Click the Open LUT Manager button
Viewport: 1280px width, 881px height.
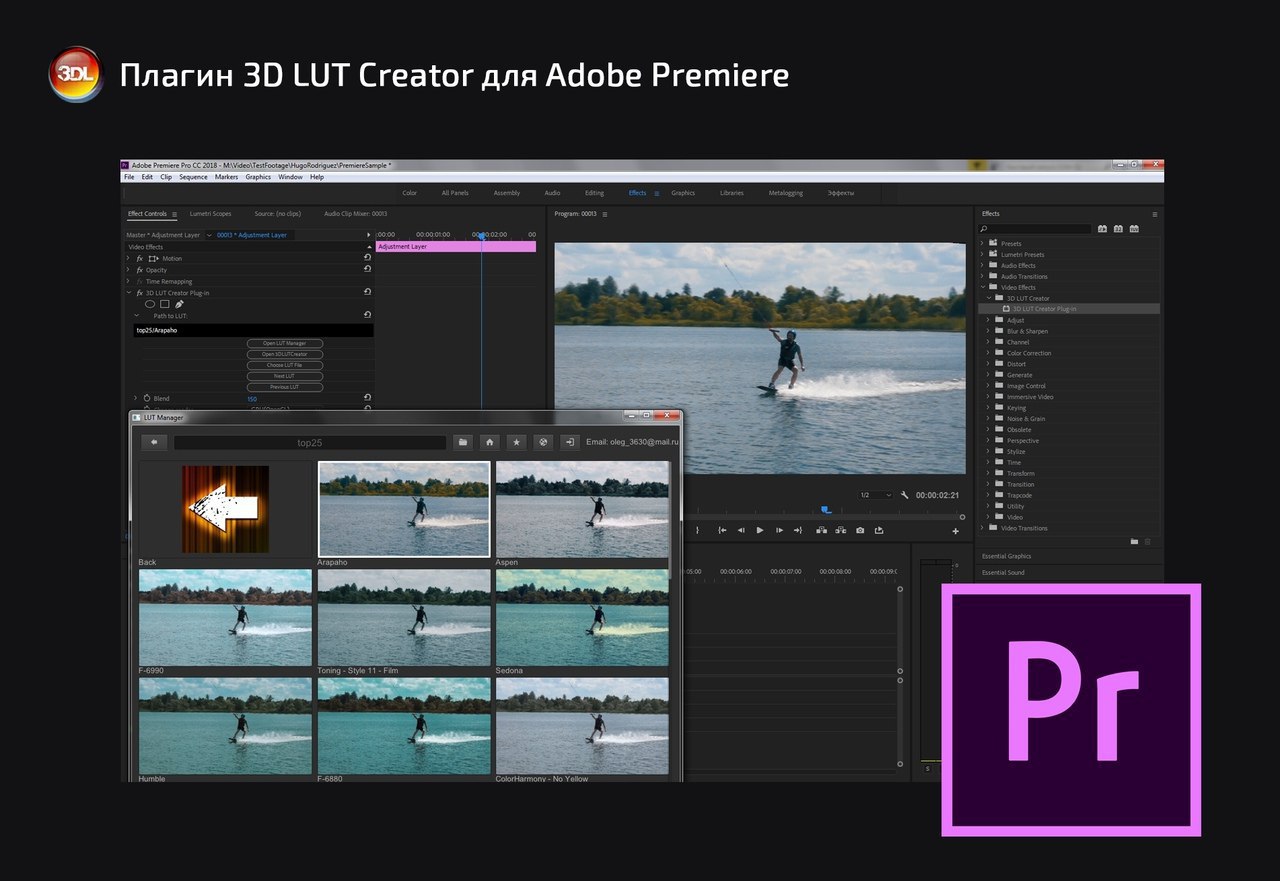pos(285,343)
